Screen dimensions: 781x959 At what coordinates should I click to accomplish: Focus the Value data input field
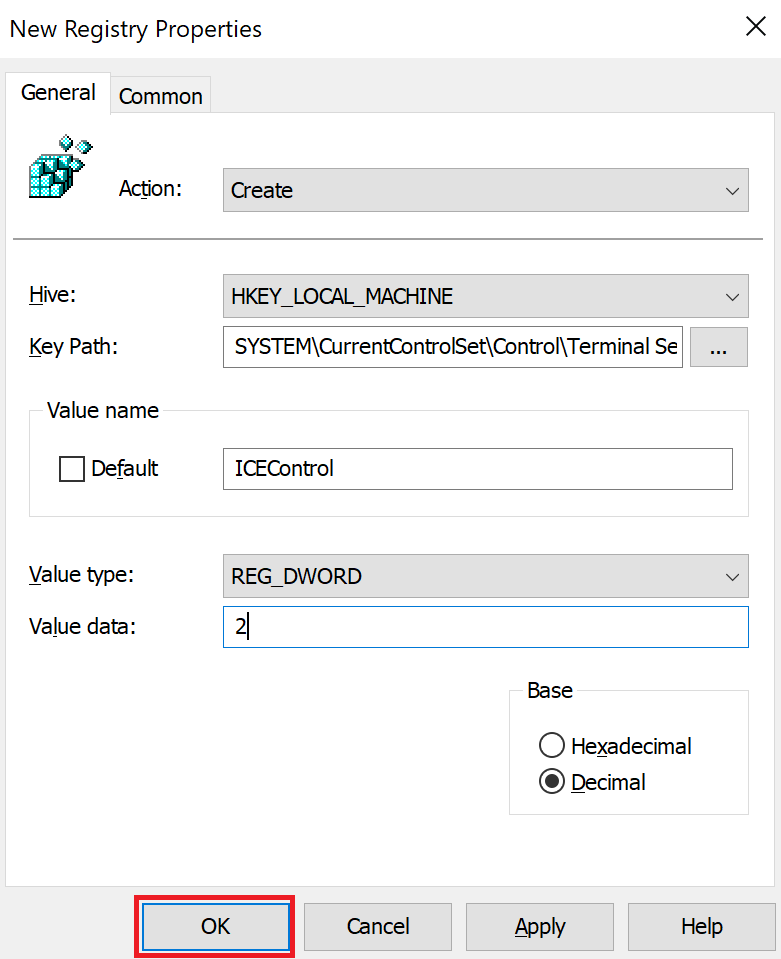(486, 627)
